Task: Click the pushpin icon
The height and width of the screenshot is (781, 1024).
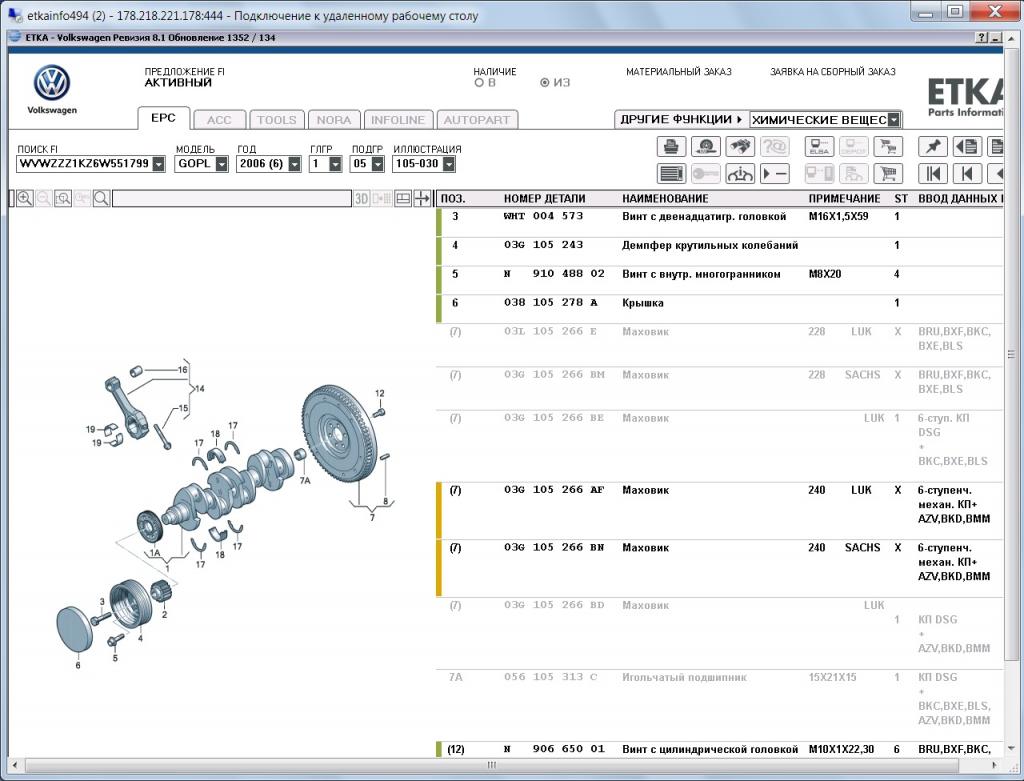Action: tap(932, 146)
